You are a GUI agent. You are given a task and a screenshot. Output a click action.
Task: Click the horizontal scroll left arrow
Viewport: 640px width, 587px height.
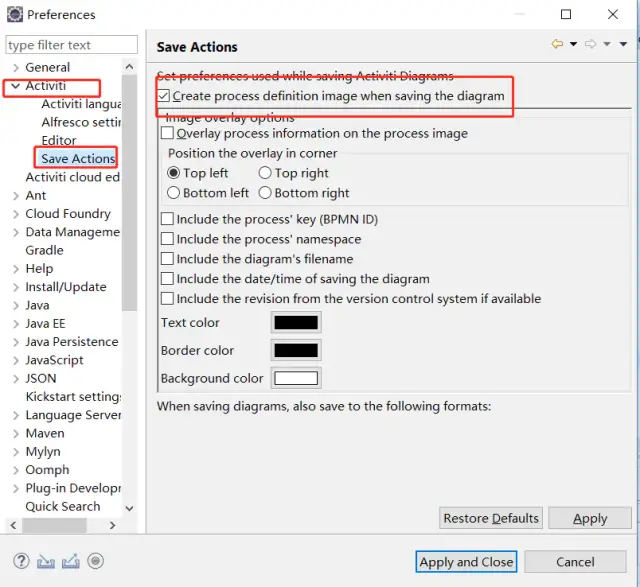click(x=13, y=525)
